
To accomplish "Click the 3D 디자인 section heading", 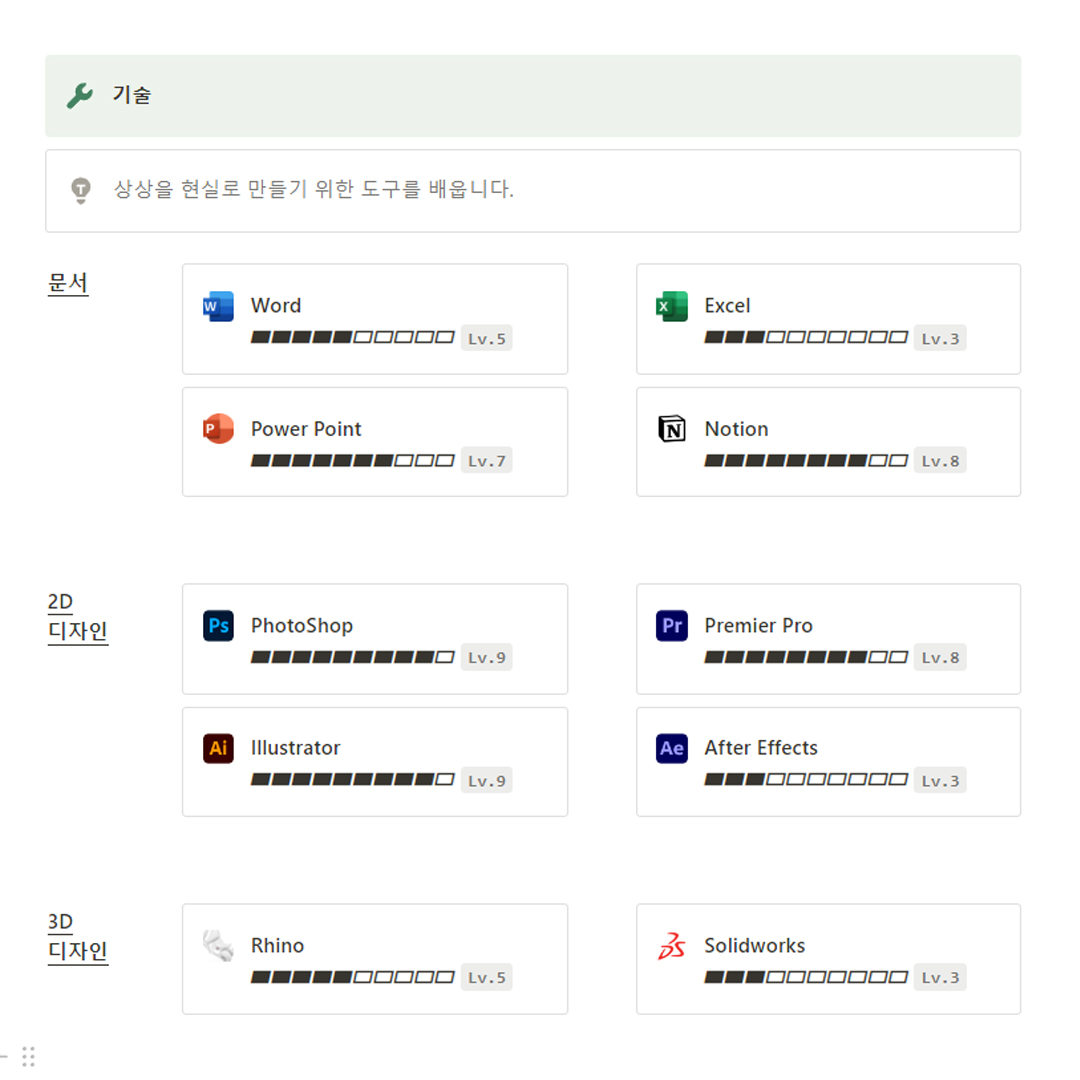I will coord(77,936).
